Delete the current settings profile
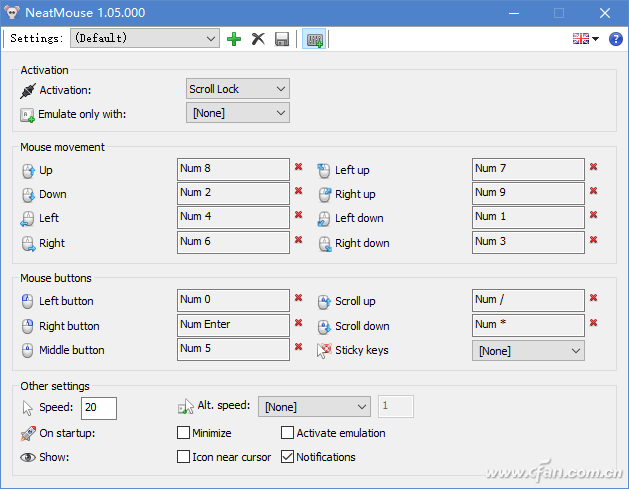The image size is (629, 489). (258, 39)
